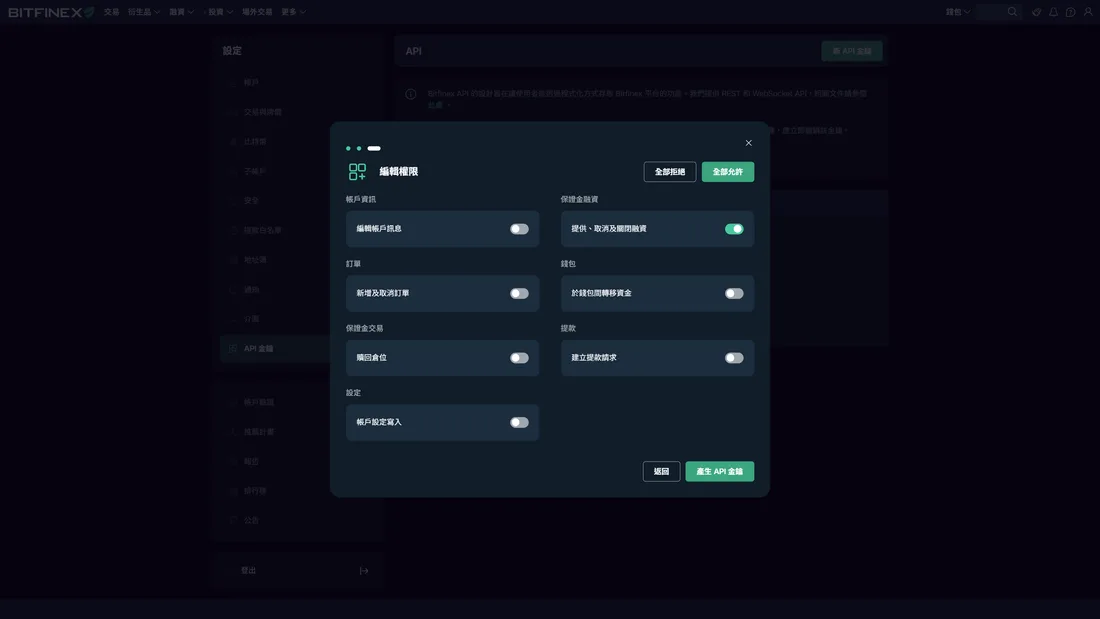Expand the 衍生品 dropdown

tap(144, 12)
